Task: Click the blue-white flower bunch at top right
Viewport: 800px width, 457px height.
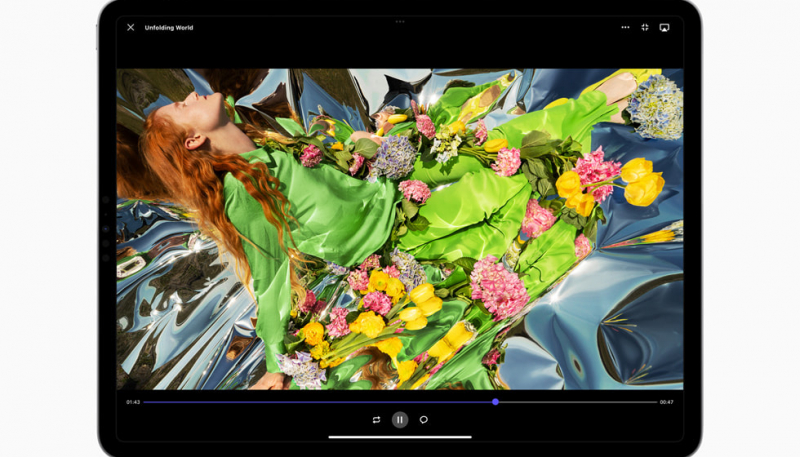Action: pos(656,105)
